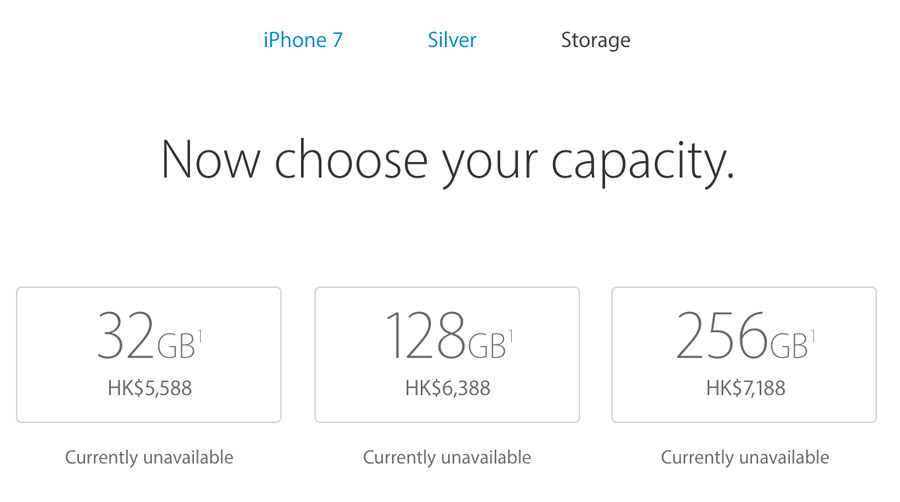This screenshot has width=900, height=502.
Task: Open footnote 1 beside 256GB
Action: pyautogui.click(x=812, y=334)
